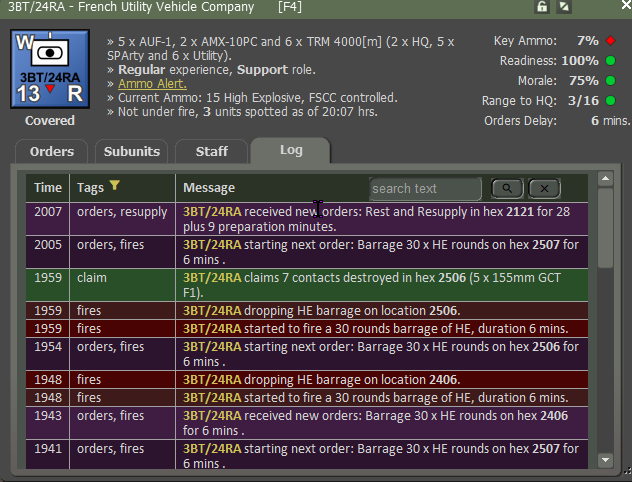Click the Readiness 100% value
Viewport: 632px width, 482px height.
click(x=580, y=61)
